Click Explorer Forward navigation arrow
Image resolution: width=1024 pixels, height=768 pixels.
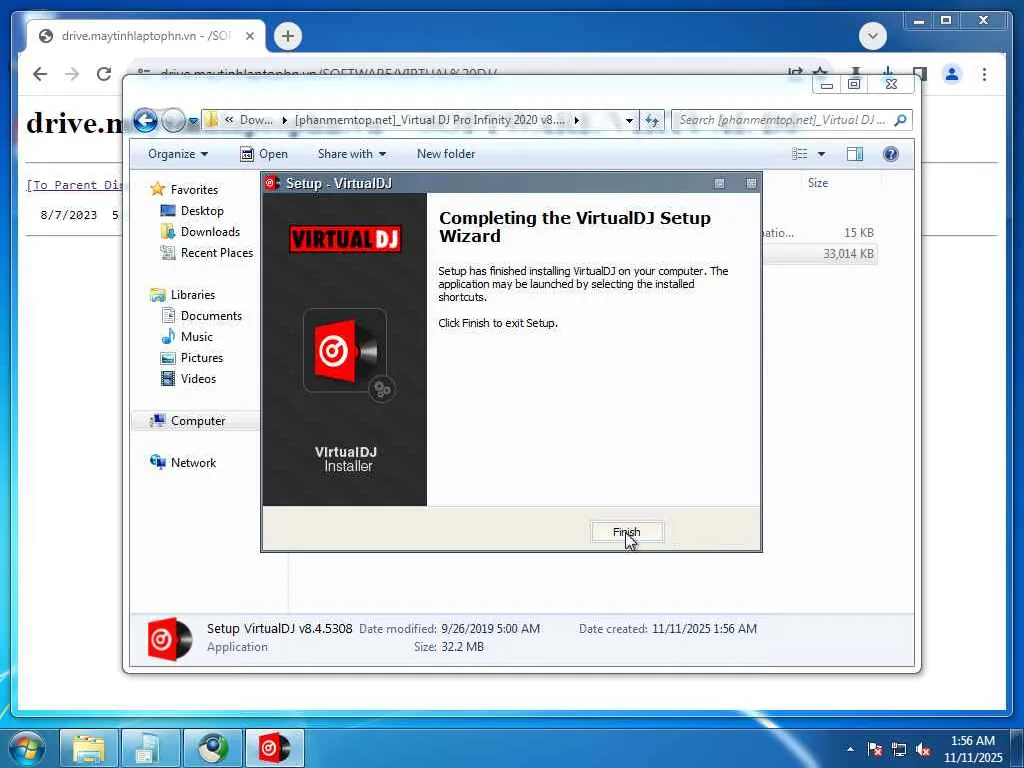(x=173, y=121)
